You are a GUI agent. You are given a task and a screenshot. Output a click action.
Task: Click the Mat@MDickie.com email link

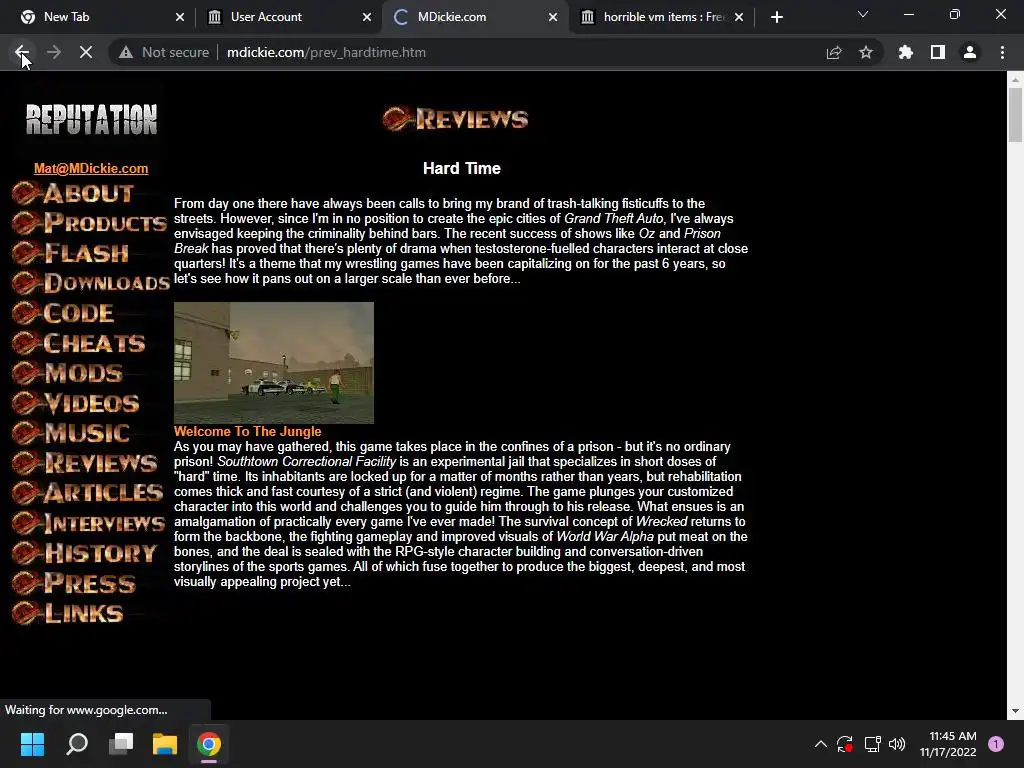pyautogui.click(x=91, y=168)
